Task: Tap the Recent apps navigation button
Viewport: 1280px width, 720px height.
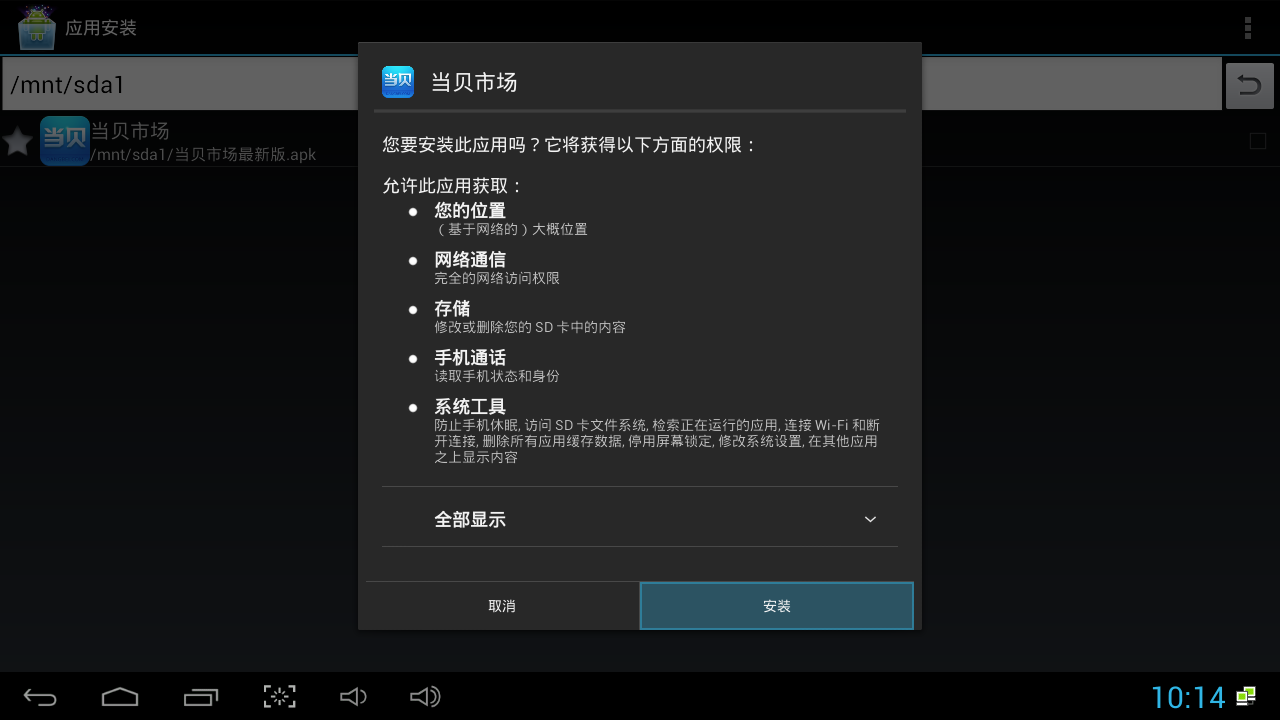Action: pos(201,697)
